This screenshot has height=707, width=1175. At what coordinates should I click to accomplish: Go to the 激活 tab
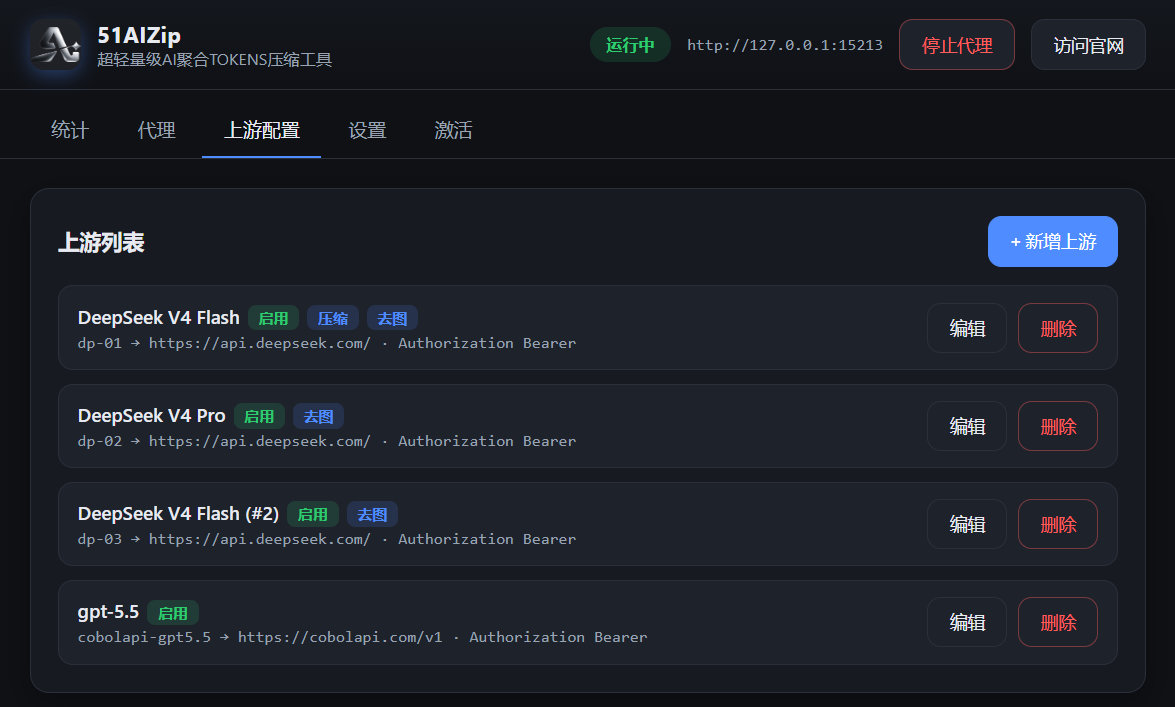tap(453, 130)
